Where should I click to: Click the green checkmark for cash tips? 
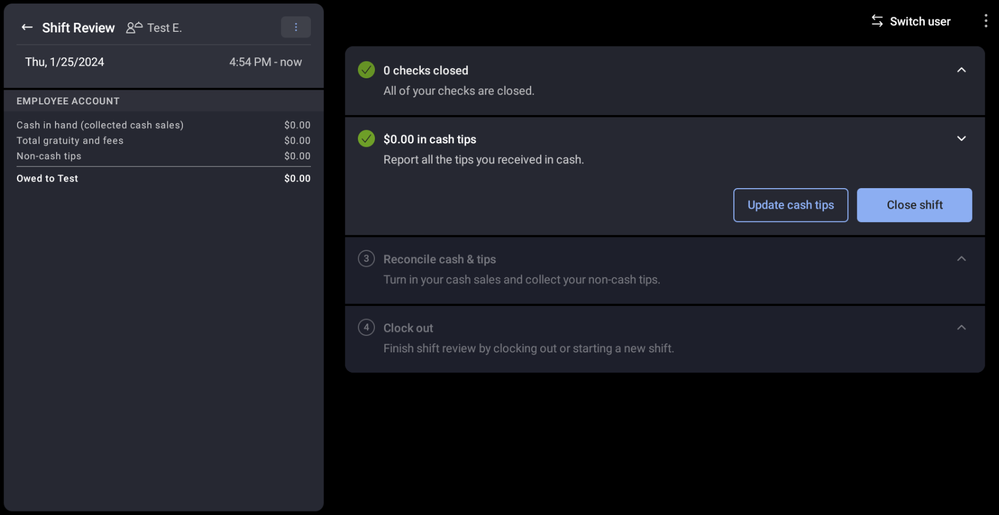tap(366, 139)
